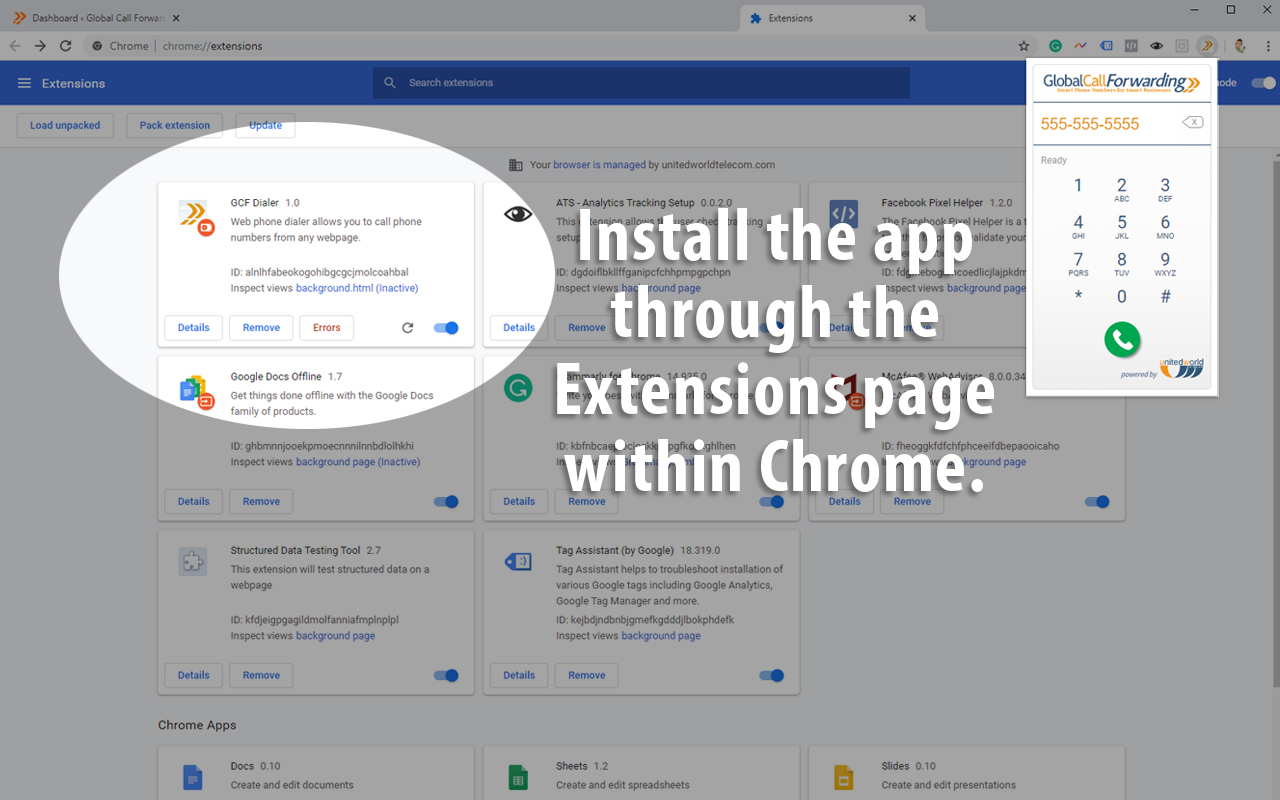Toggle McAfee WebAdvisor extension off
Screen dimensions: 1280x800
pyautogui.click(x=1097, y=502)
